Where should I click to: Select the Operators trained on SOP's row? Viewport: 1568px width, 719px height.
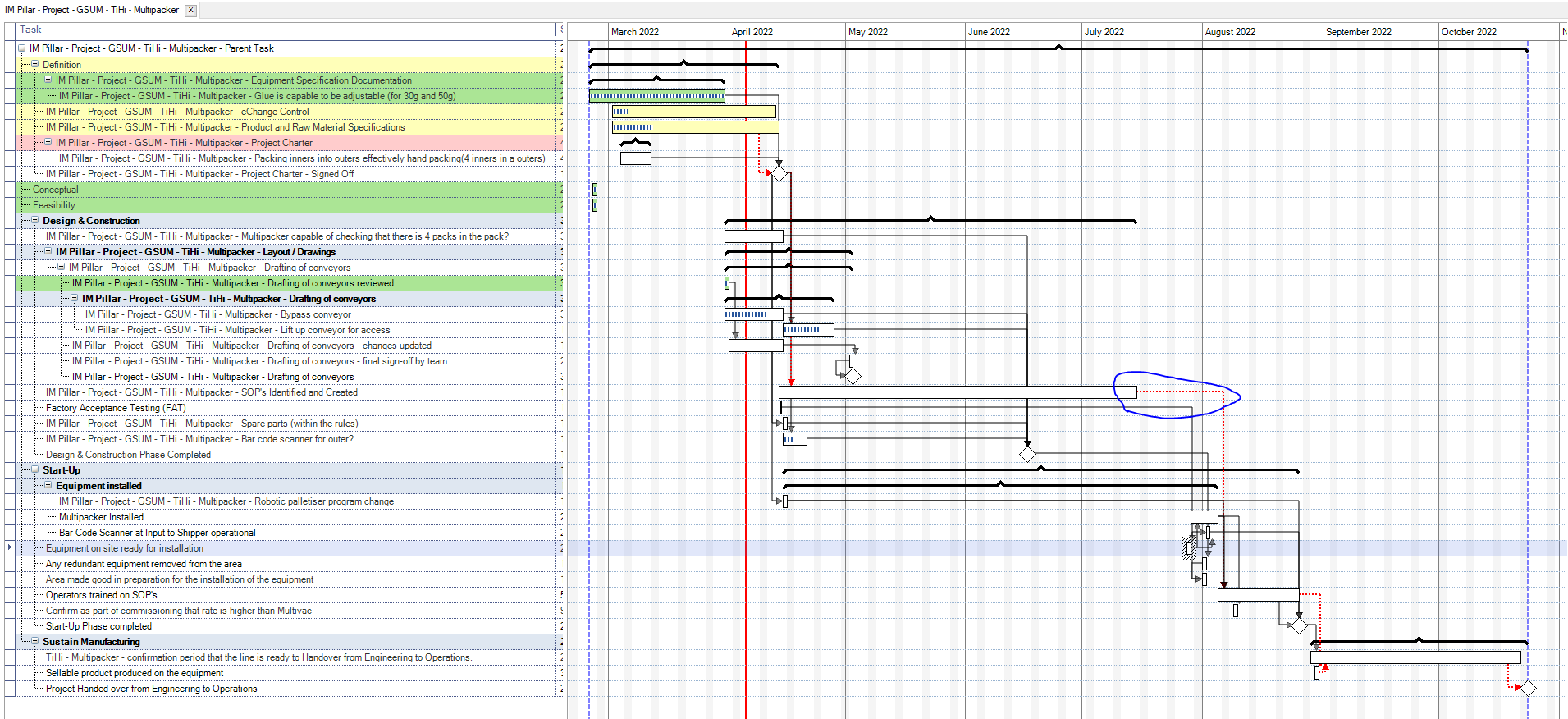click(x=283, y=595)
